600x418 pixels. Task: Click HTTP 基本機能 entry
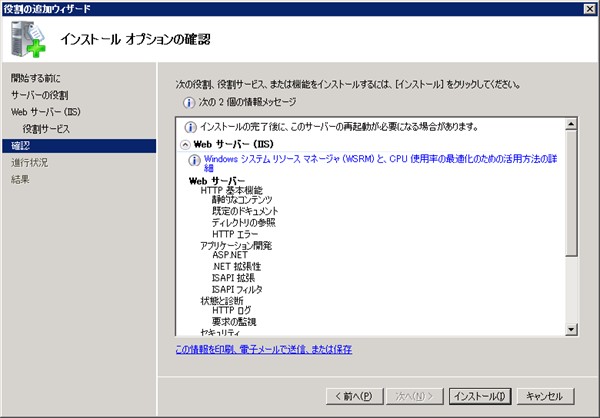point(232,190)
